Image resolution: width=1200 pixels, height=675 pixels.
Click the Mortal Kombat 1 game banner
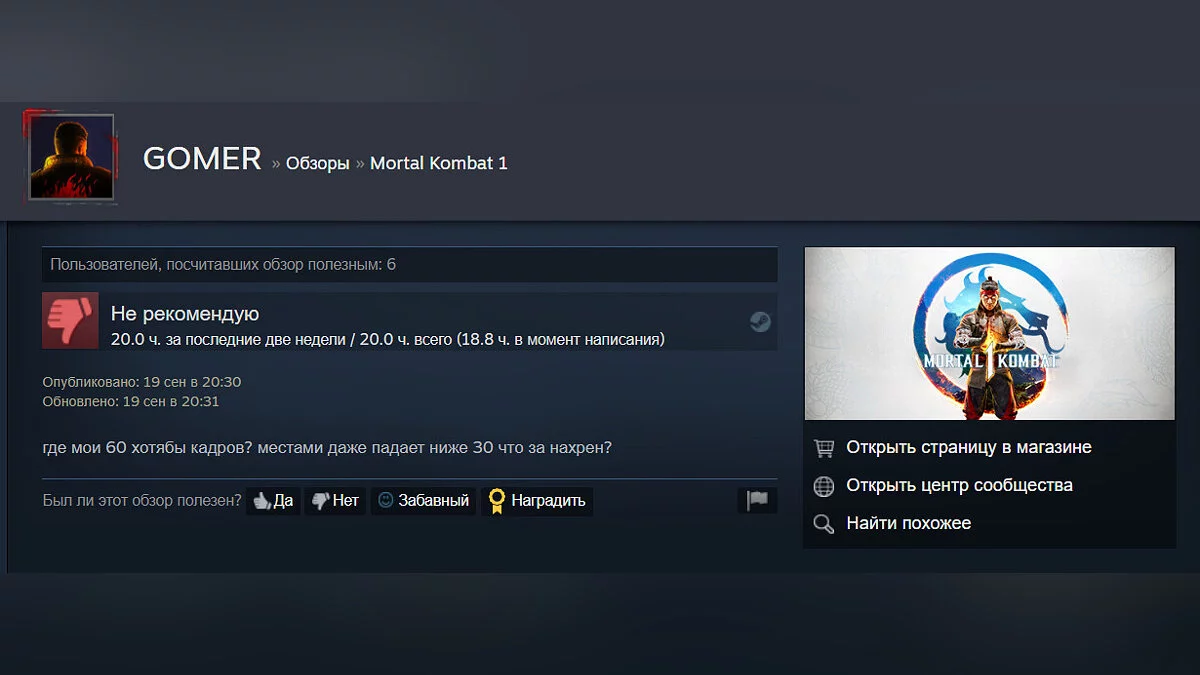[989, 334]
